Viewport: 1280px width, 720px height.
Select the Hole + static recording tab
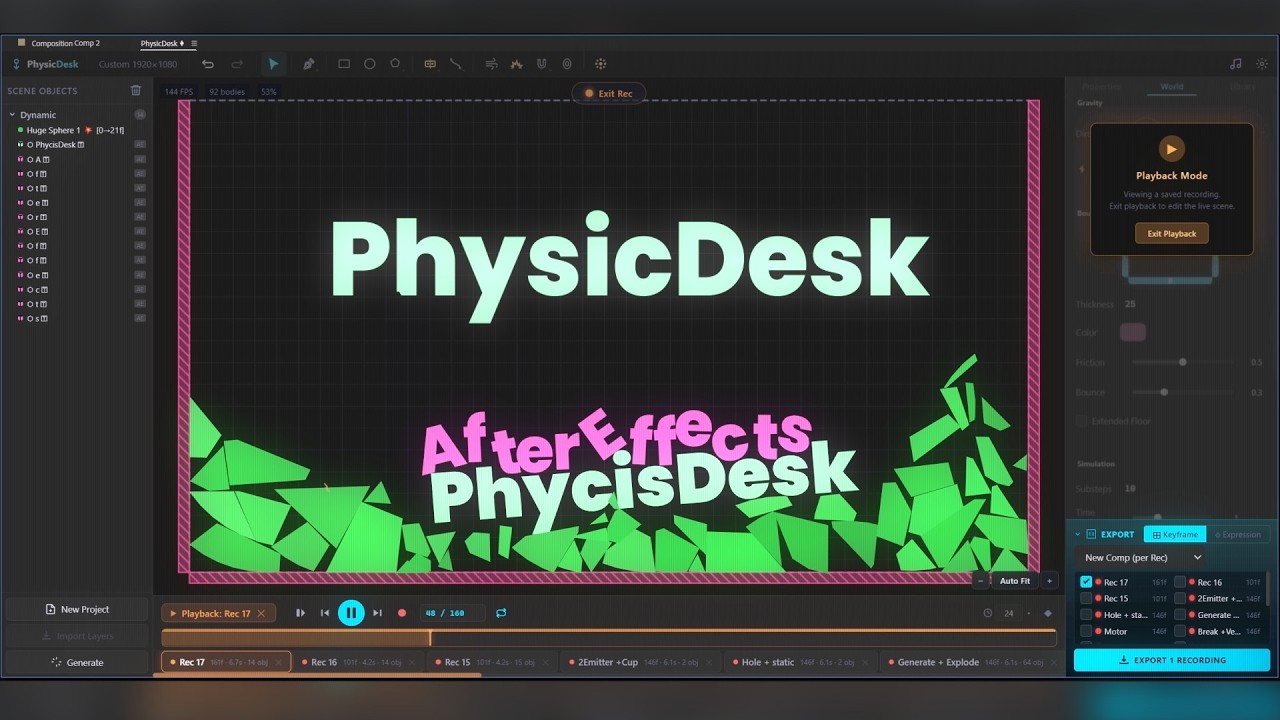pos(801,662)
